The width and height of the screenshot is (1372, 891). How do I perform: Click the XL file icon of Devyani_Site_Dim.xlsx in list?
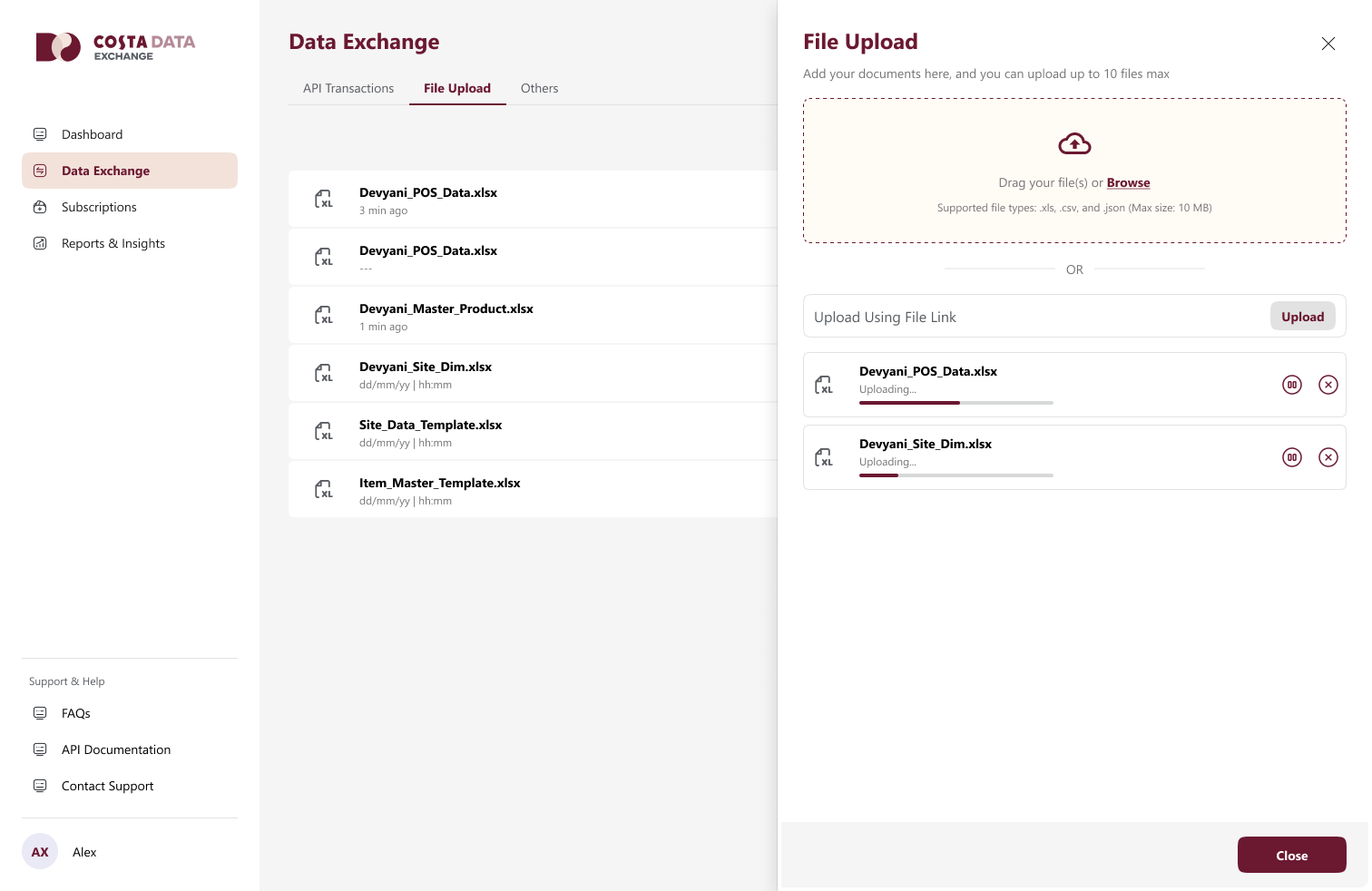[324, 373]
